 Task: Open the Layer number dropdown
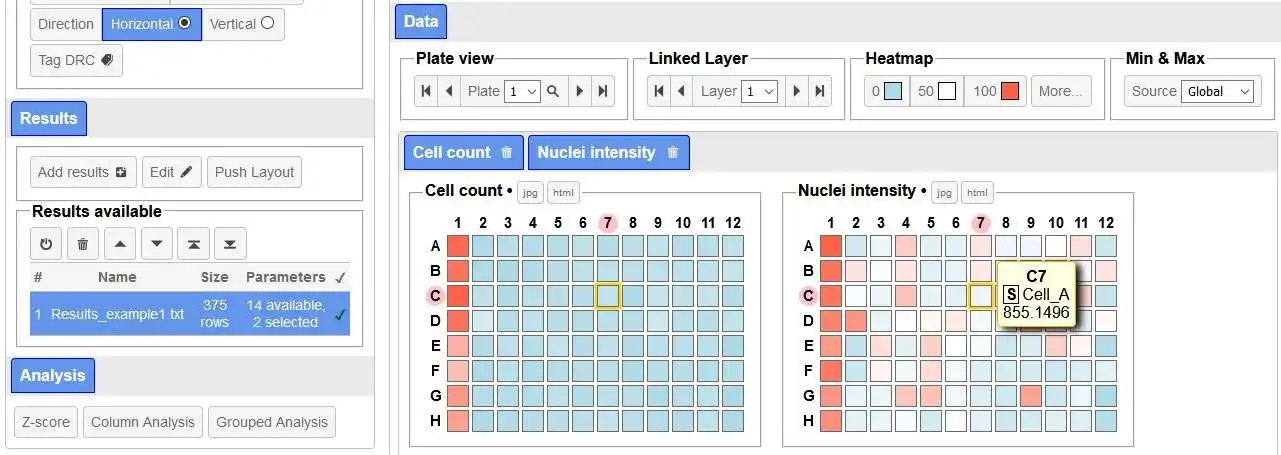[x=759, y=91]
